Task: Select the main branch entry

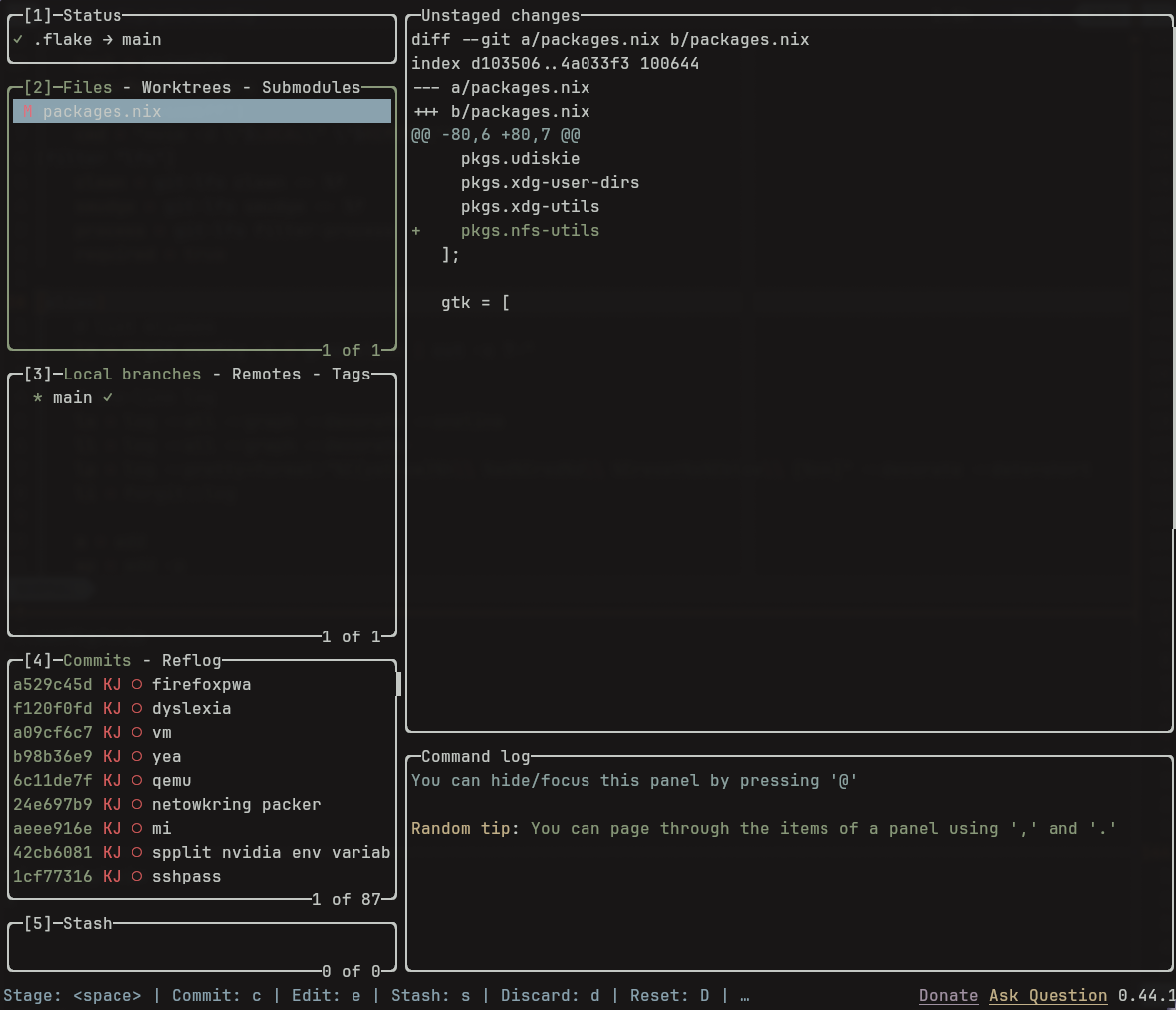Action: [x=202, y=397]
